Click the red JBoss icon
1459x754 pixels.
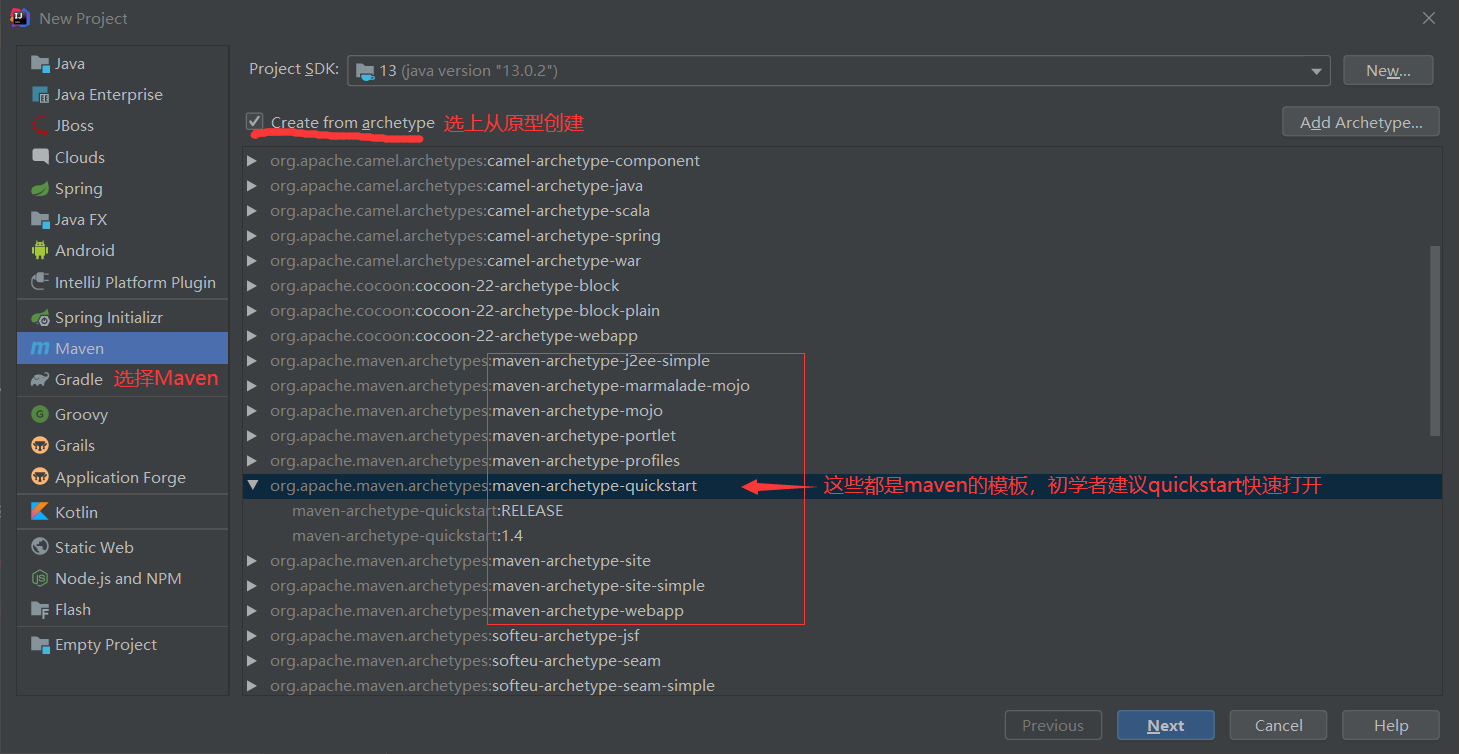[40, 126]
